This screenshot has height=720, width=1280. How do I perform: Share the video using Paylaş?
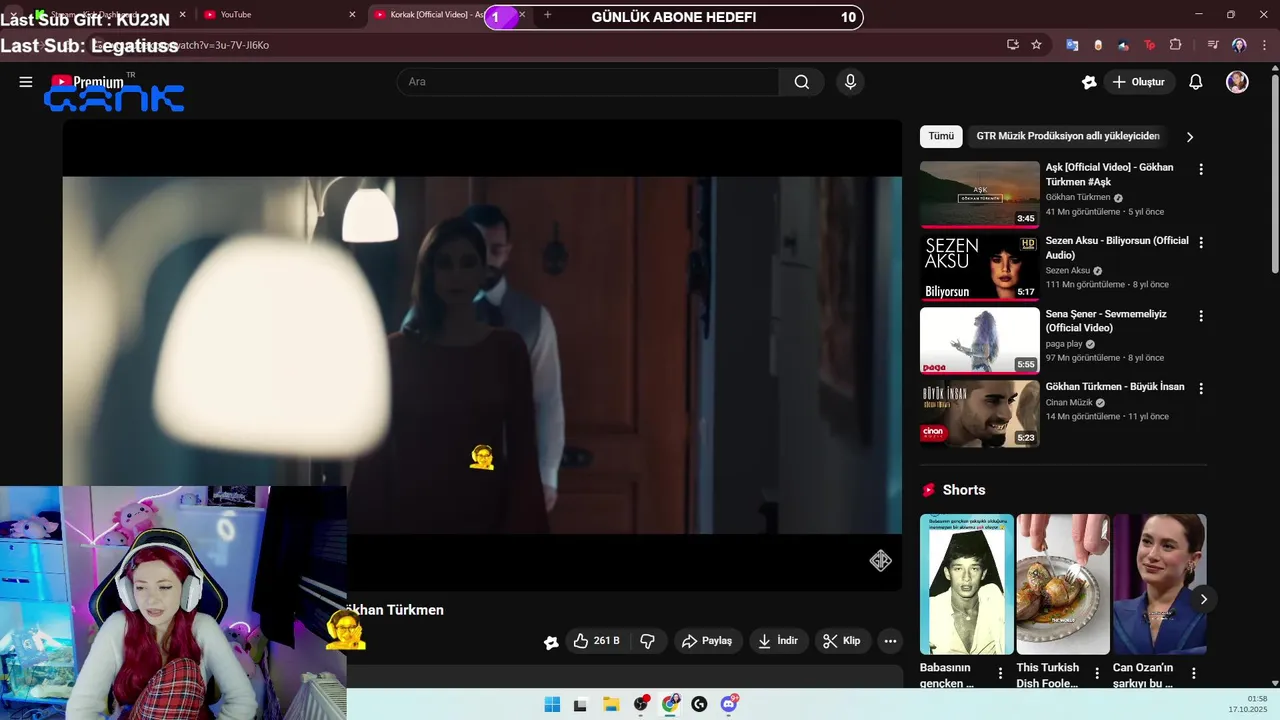coord(707,641)
